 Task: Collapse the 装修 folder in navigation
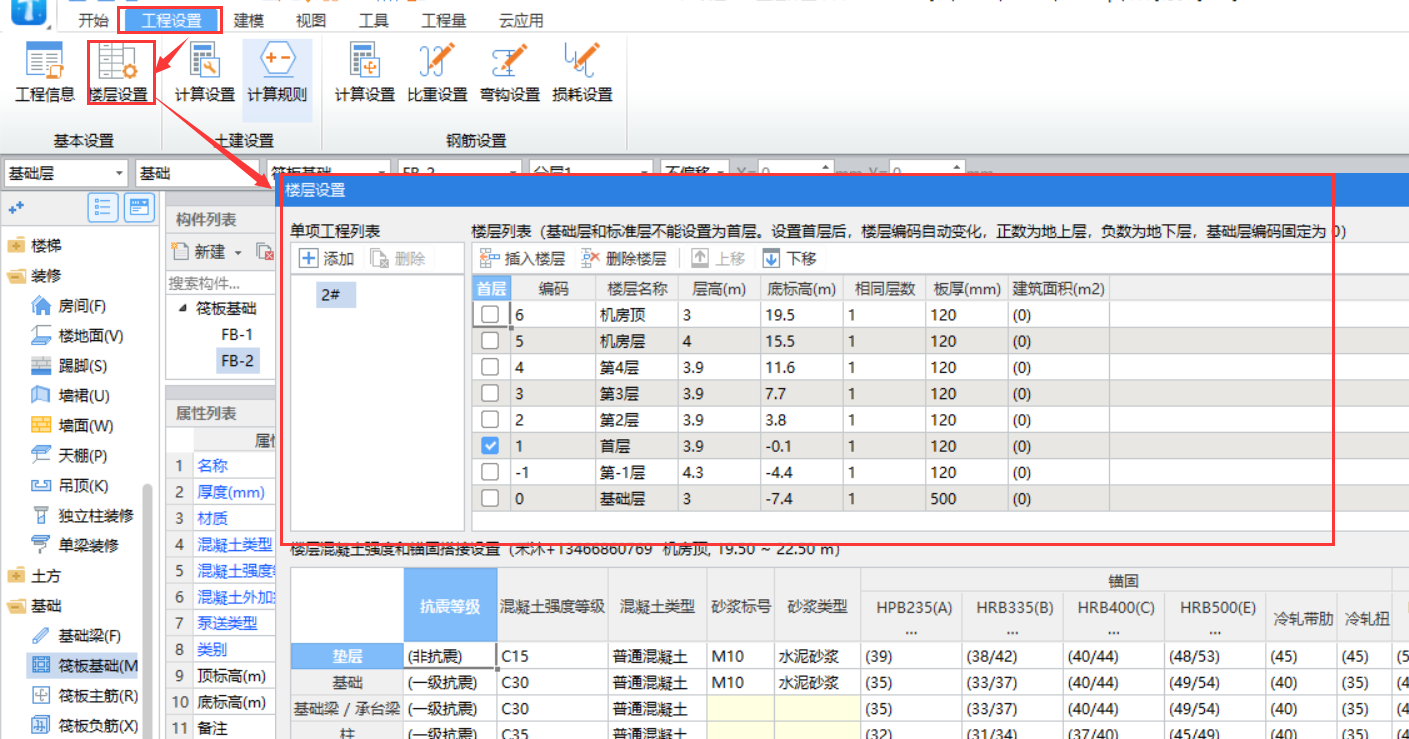16,276
